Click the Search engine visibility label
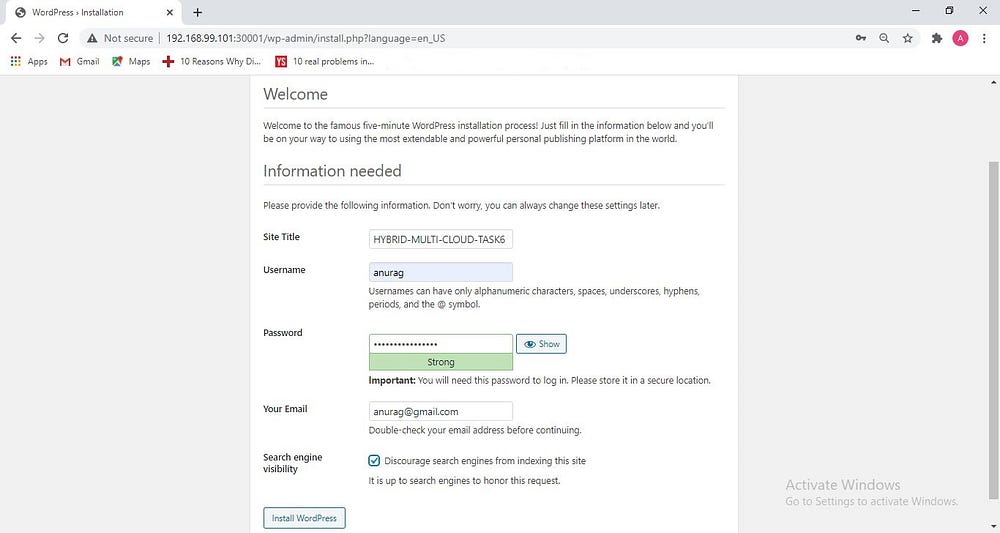The image size is (1000, 533). point(293,463)
